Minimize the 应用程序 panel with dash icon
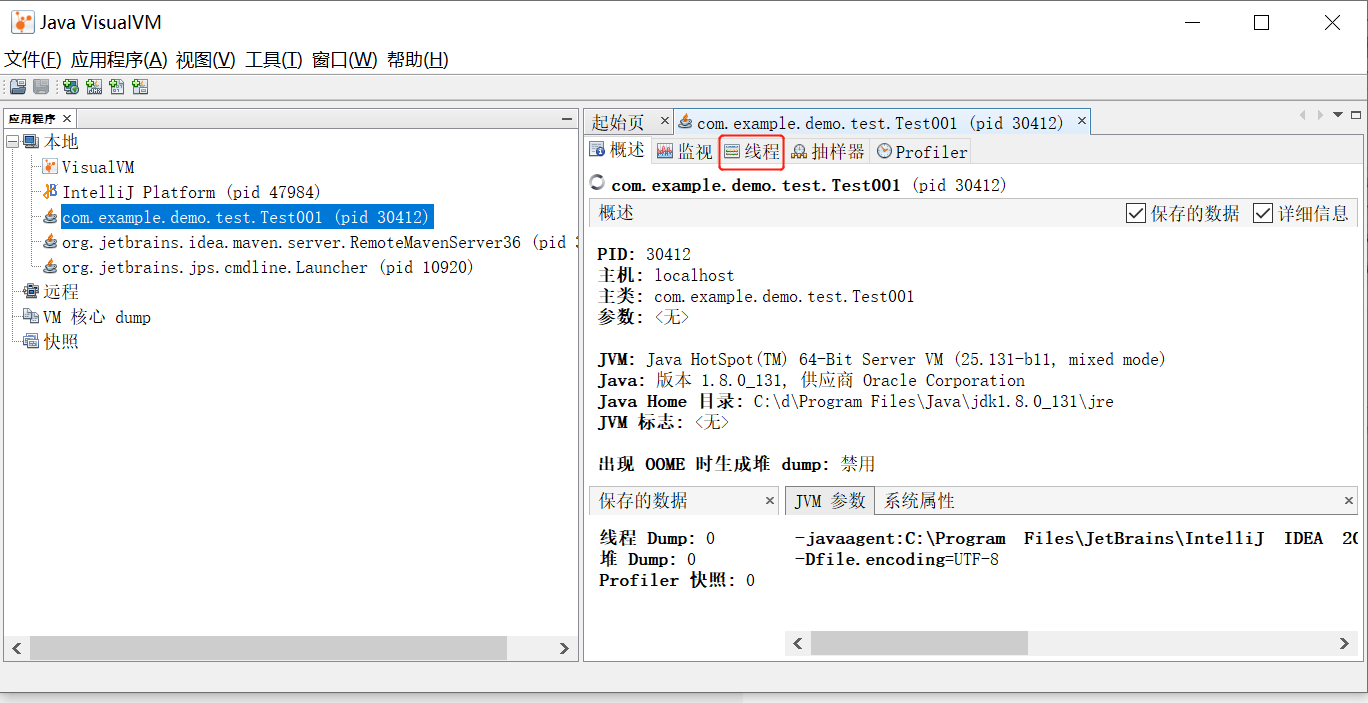This screenshot has height=703, width=1368. [567, 119]
